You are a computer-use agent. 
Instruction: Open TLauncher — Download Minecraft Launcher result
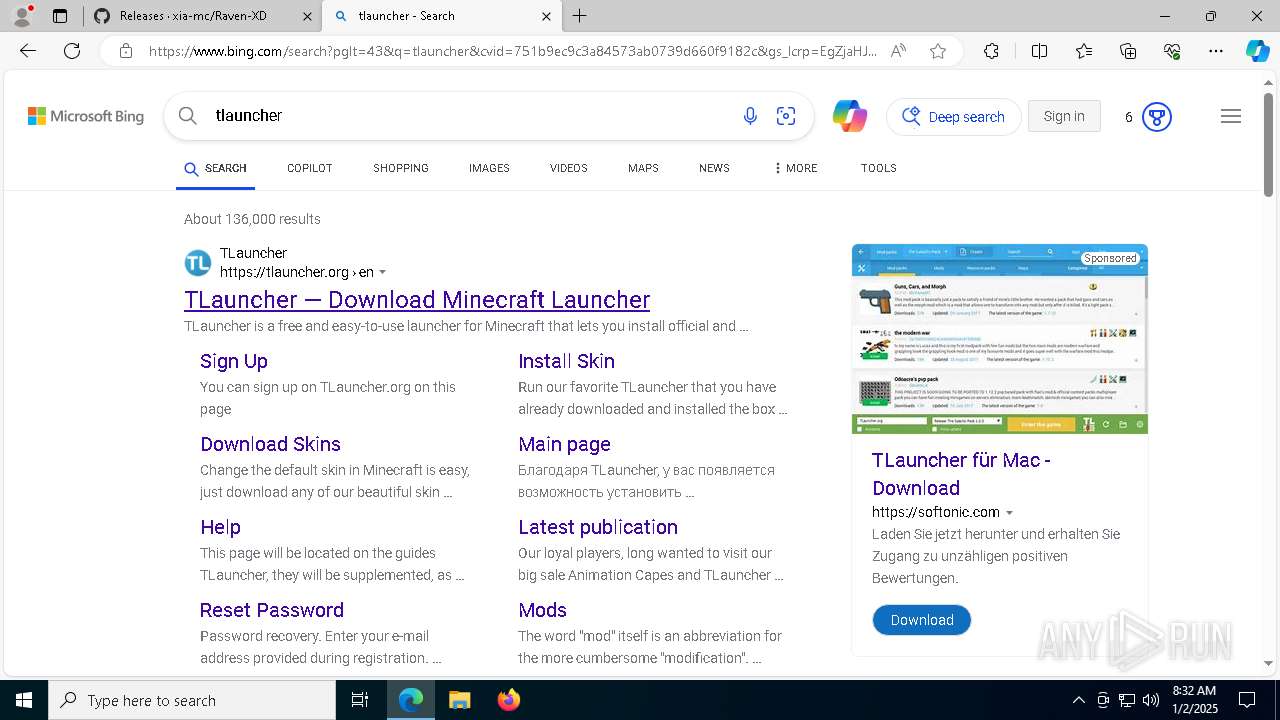pos(417,300)
